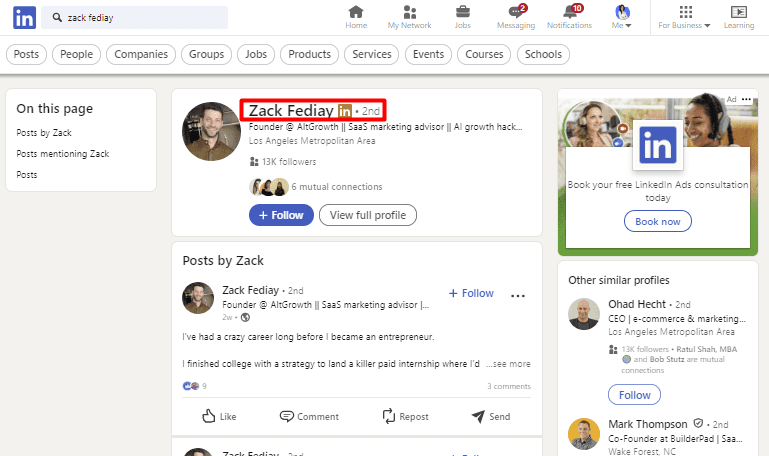Filter results by Schools
769x456 pixels.
pos(543,54)
